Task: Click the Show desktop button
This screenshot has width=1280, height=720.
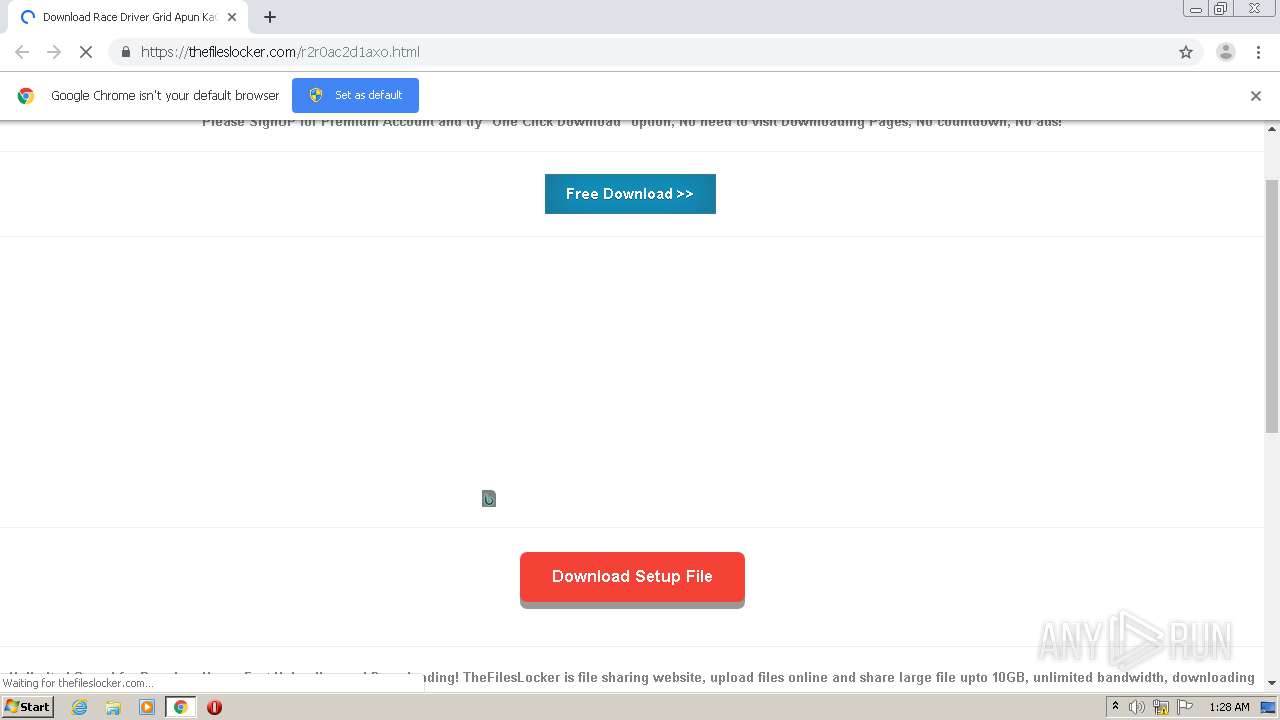Action: click(1268, 707)
